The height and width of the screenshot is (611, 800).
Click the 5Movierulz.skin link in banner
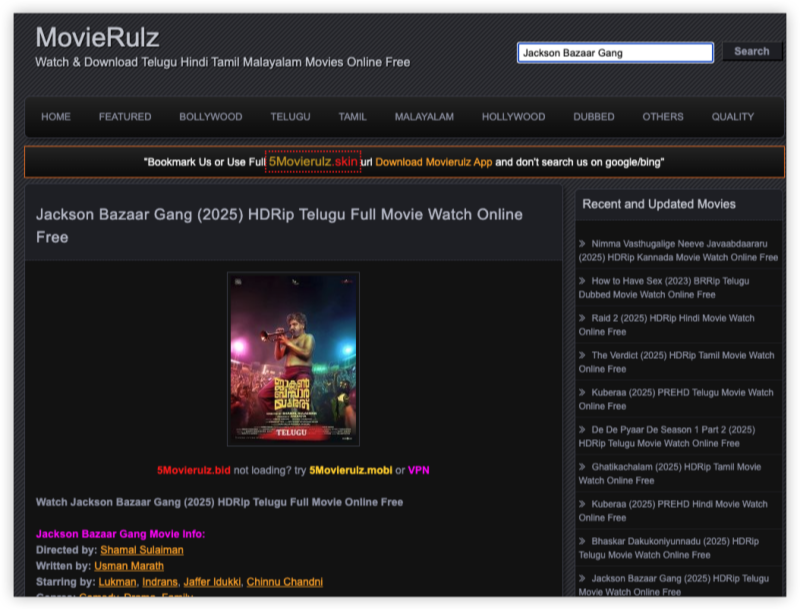coord(313,162)
